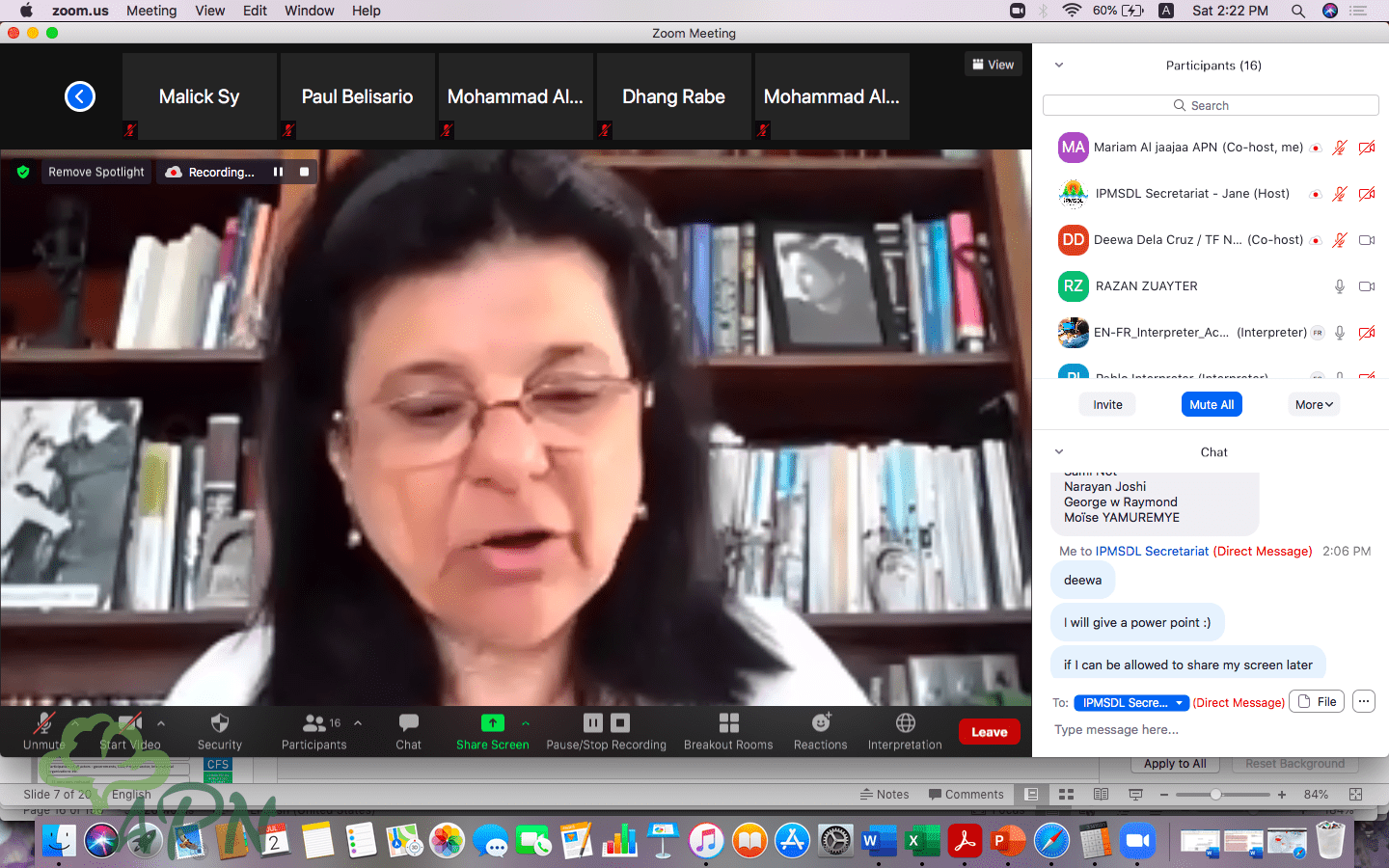Screen dimensions: 1389x868
Task: Start my video
Action: (130, 731)
